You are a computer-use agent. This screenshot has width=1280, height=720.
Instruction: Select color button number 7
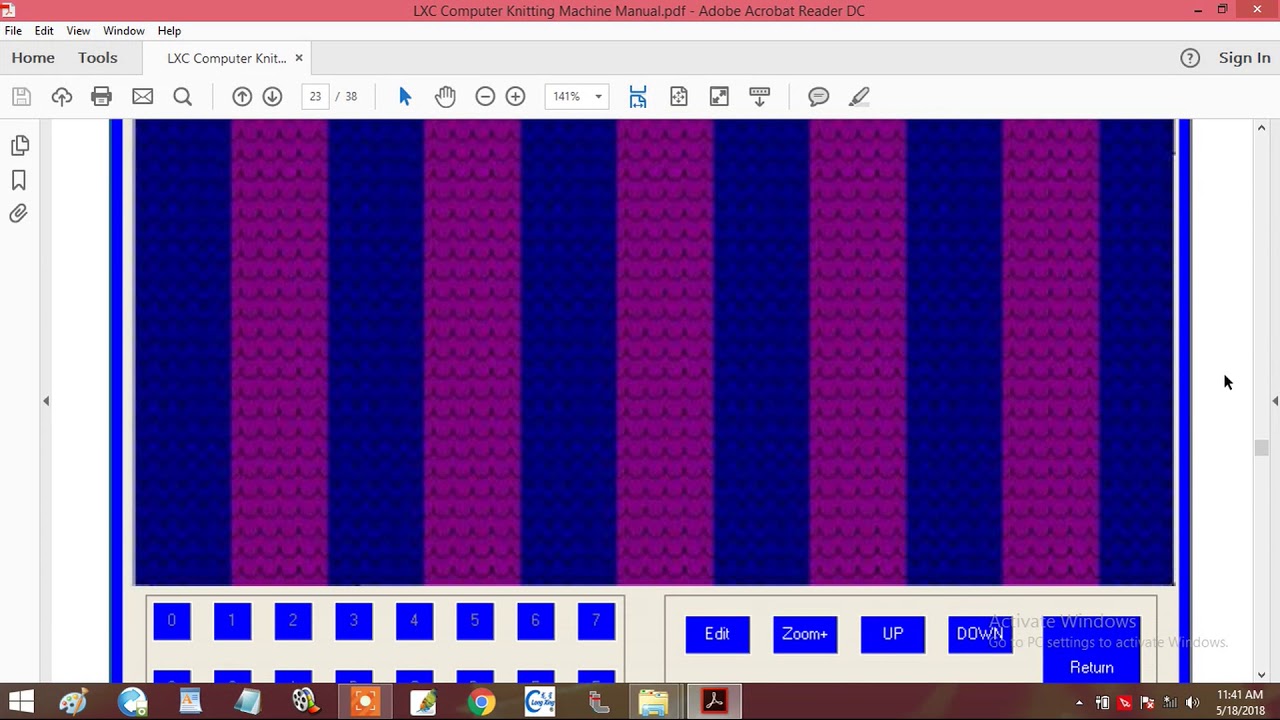click(596, 621)
